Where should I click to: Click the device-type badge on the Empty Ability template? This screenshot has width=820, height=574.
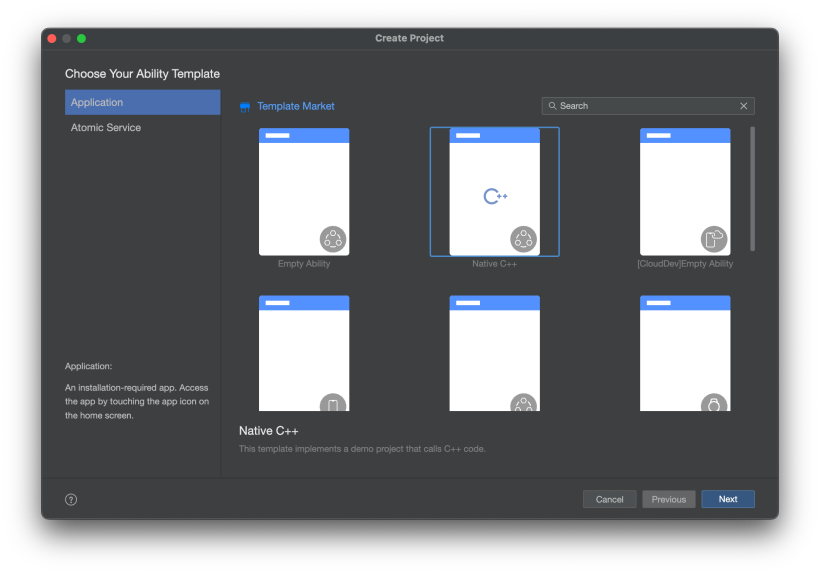point(333,239)
